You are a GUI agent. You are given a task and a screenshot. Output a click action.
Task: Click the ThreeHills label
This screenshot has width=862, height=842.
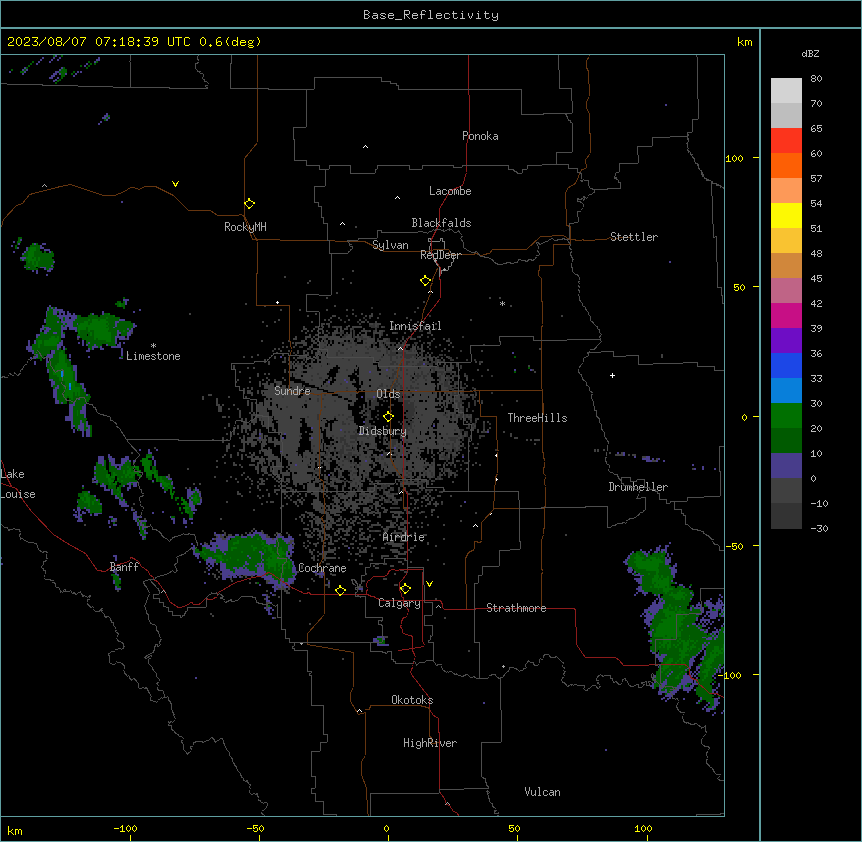(x=537, y=418)
